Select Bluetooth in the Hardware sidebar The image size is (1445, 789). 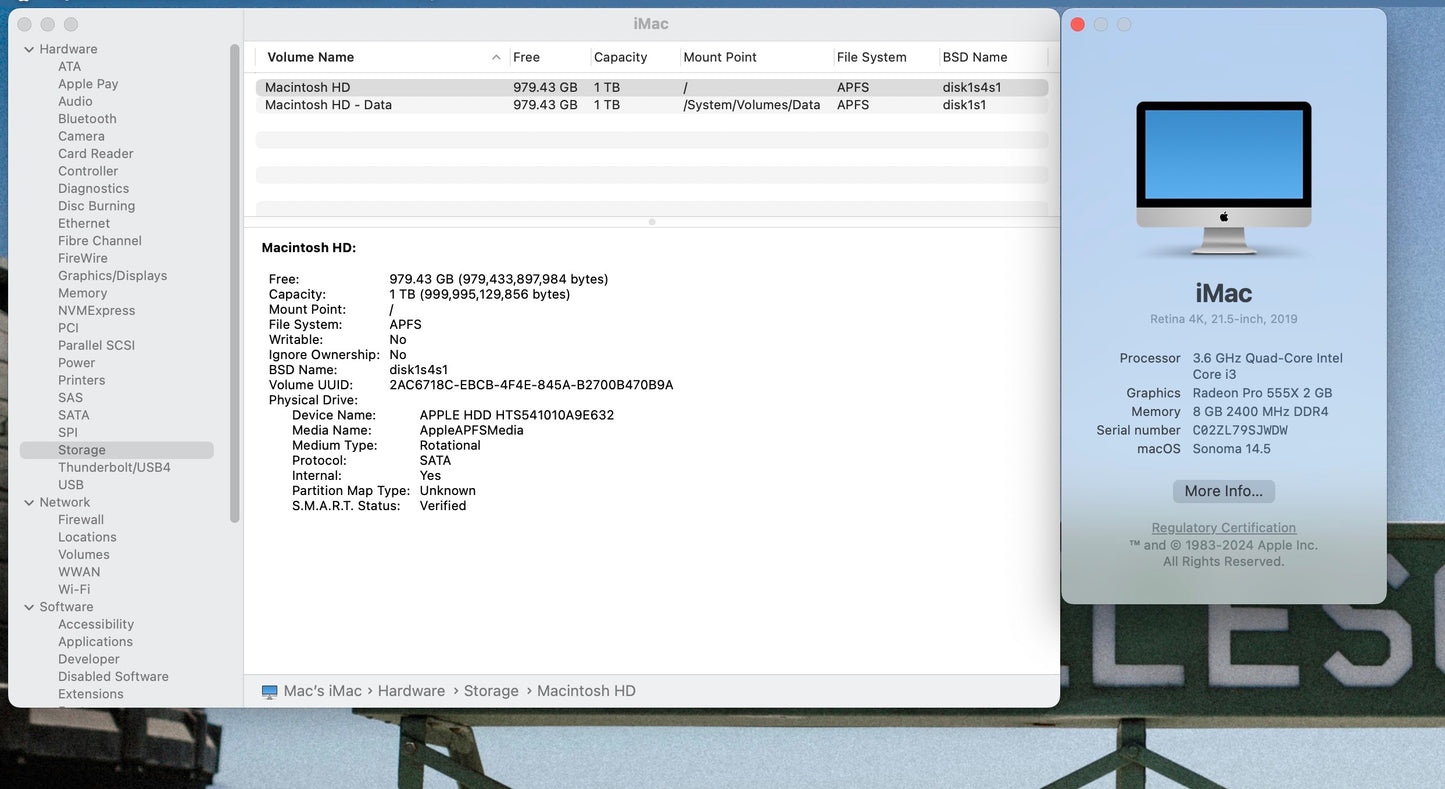pyautogui.click(x=86, y=118)
